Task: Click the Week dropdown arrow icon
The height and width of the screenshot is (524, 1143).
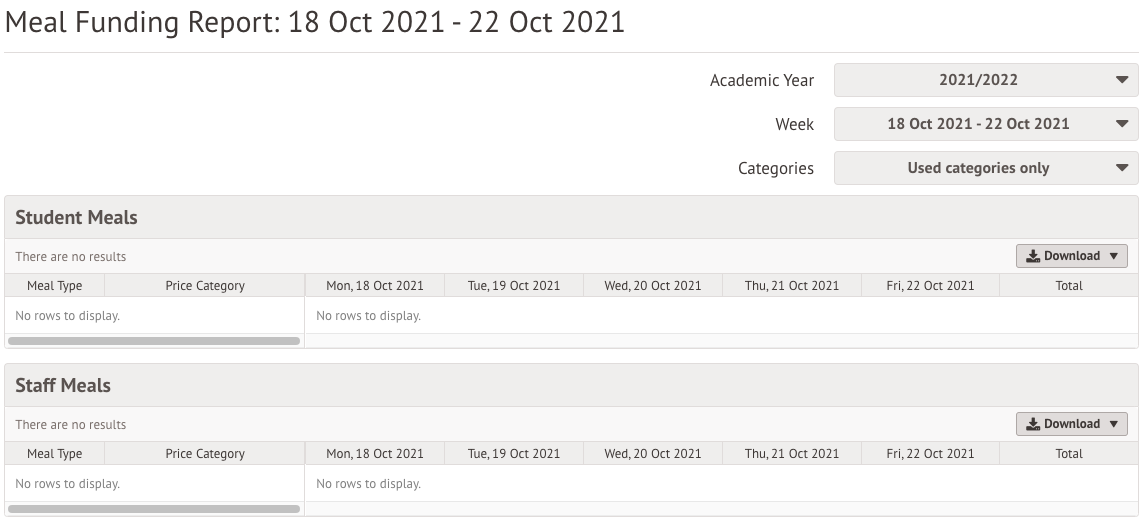Action: [1122, 124]
